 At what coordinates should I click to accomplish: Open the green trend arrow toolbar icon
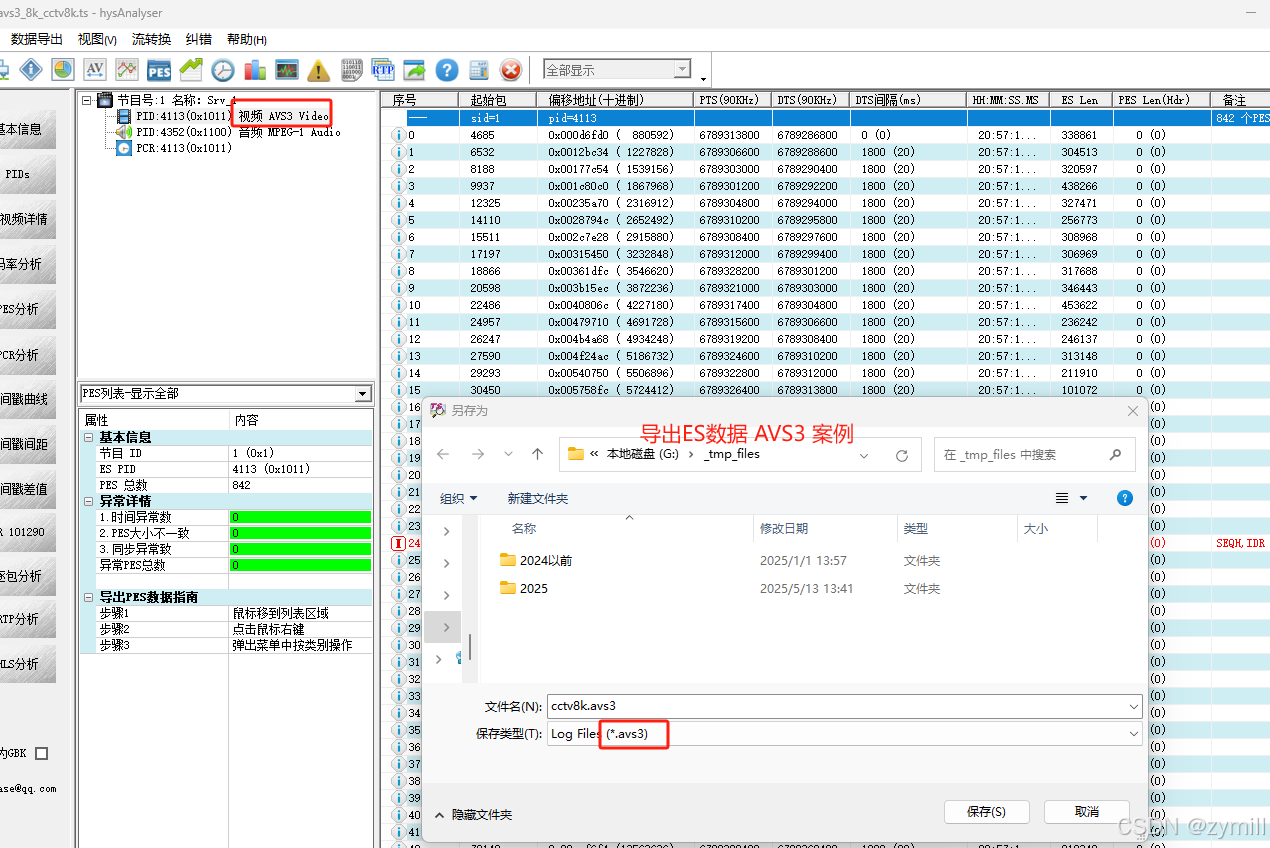coord(191,70)
